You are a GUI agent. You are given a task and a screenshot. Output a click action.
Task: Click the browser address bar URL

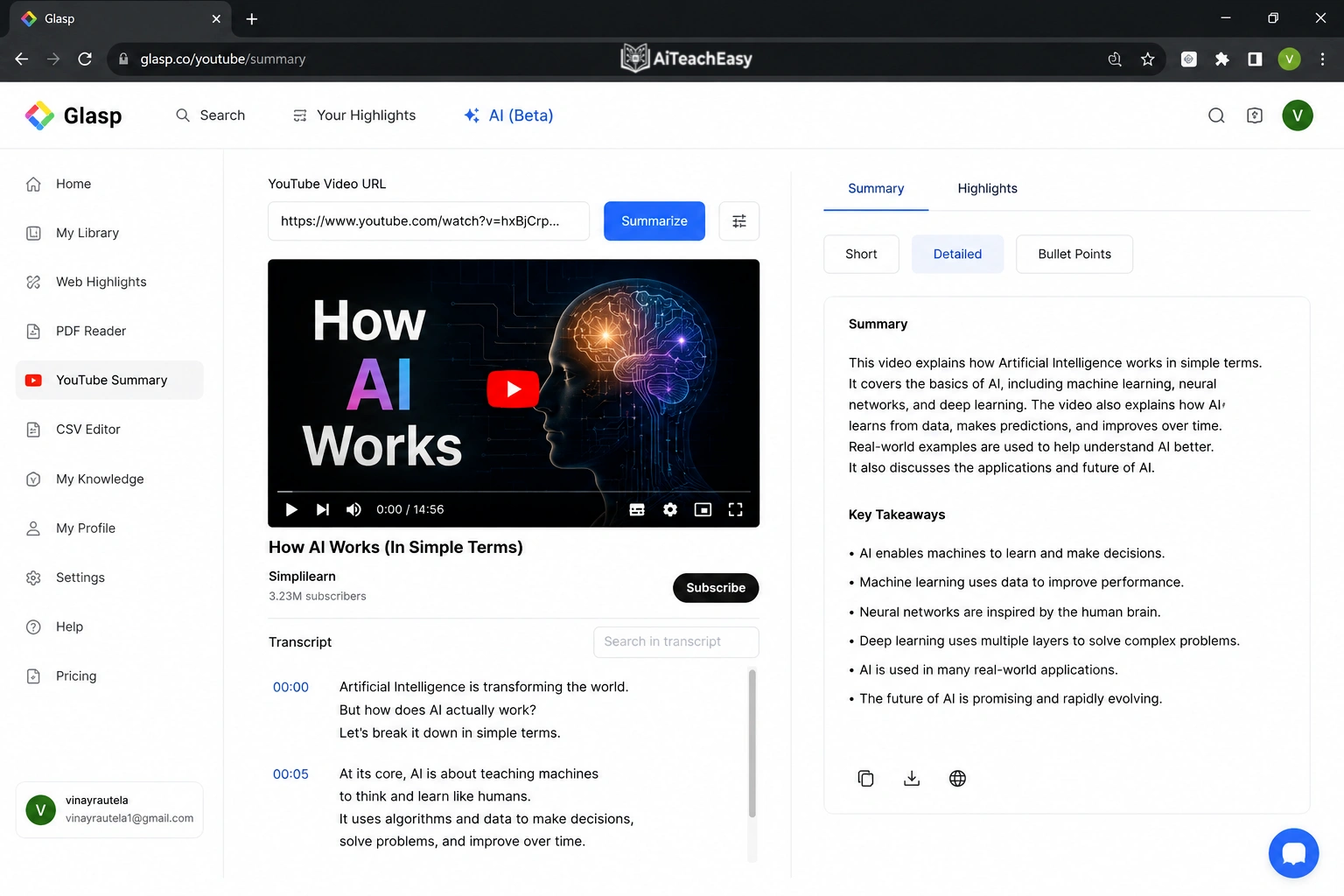coord(223,59)
